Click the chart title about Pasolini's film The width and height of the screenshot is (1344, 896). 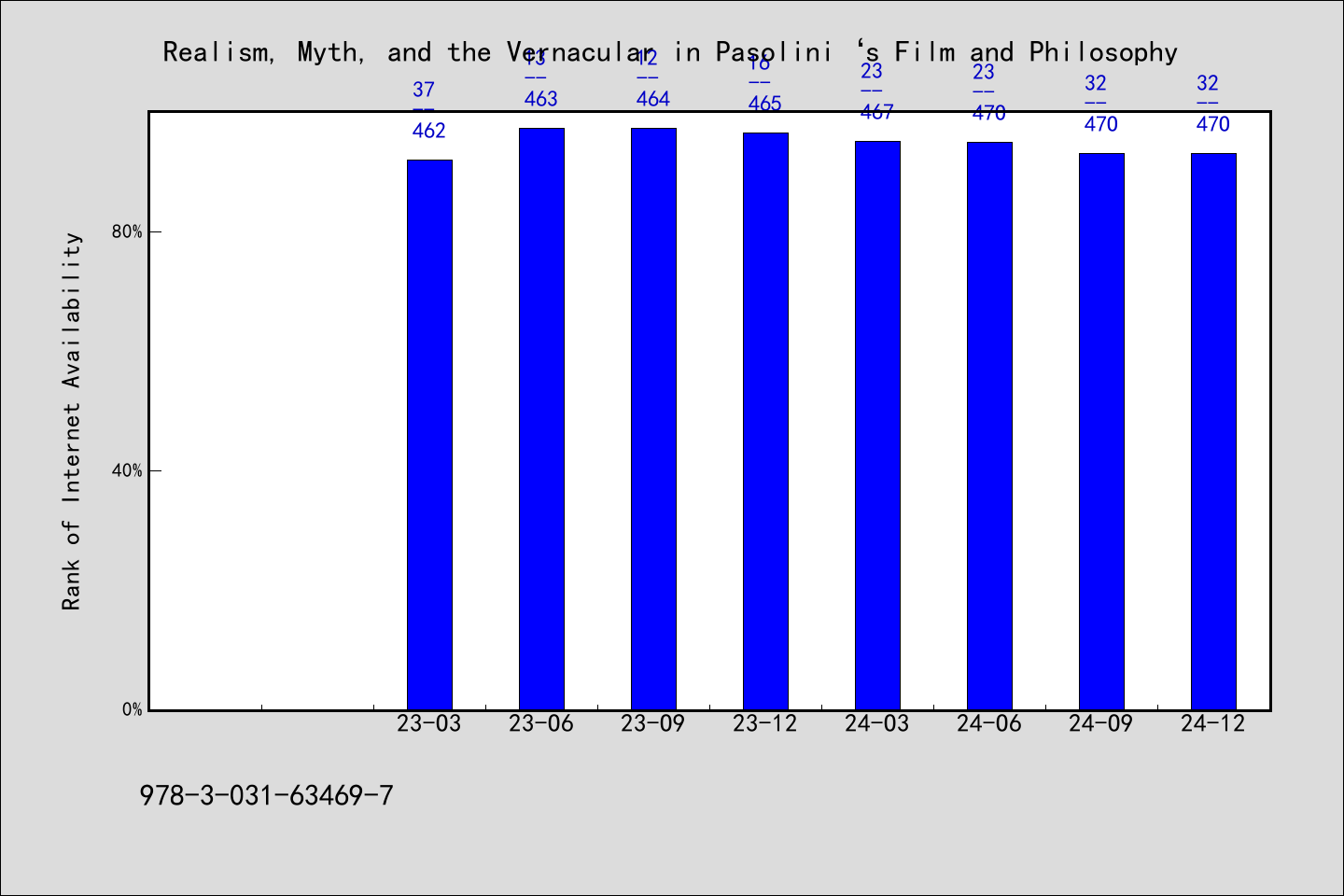670,52
